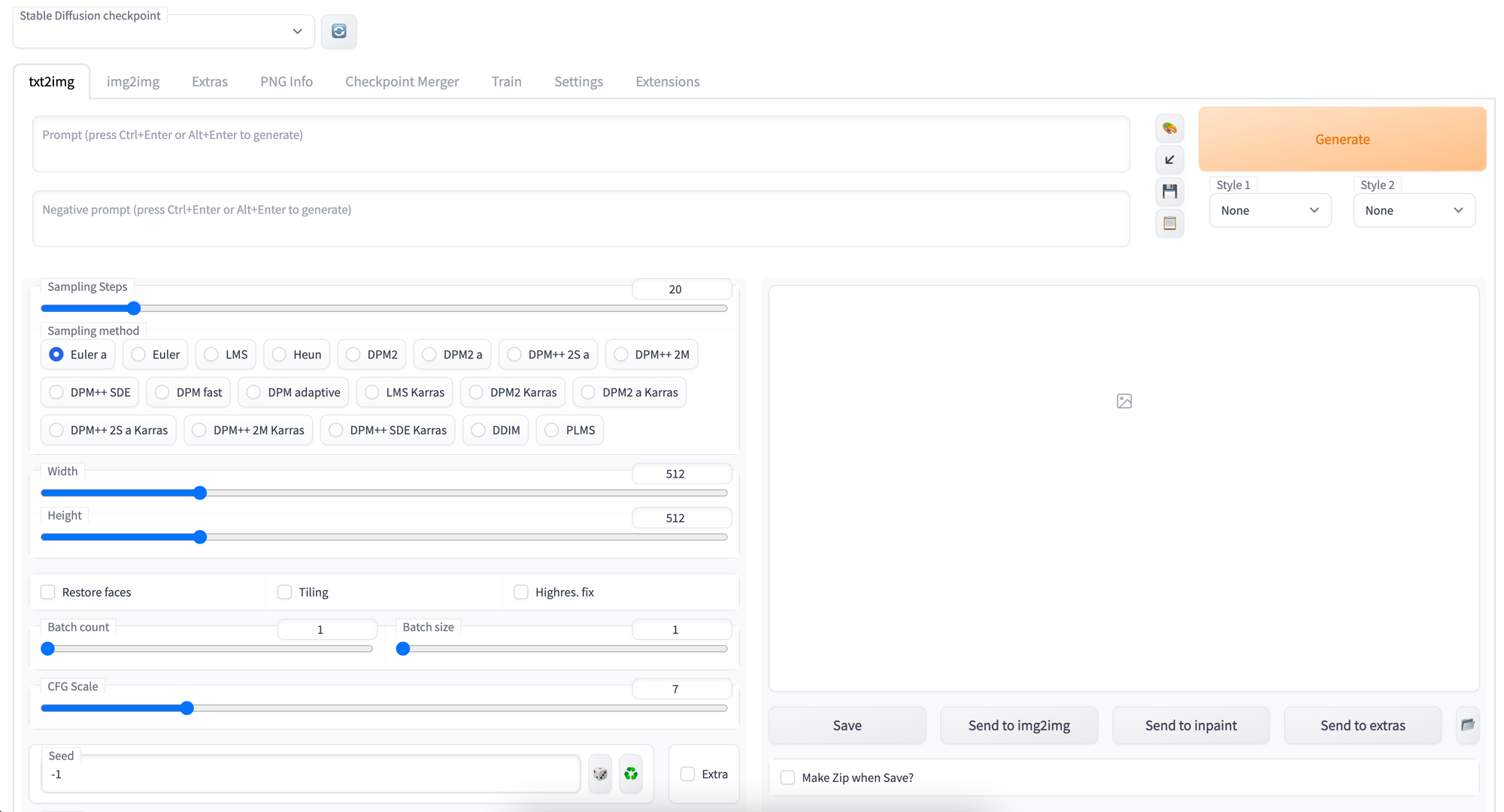Open the Stable Diffusion checkpoint dropdown
1504x812 pixels.
(164, 32)
